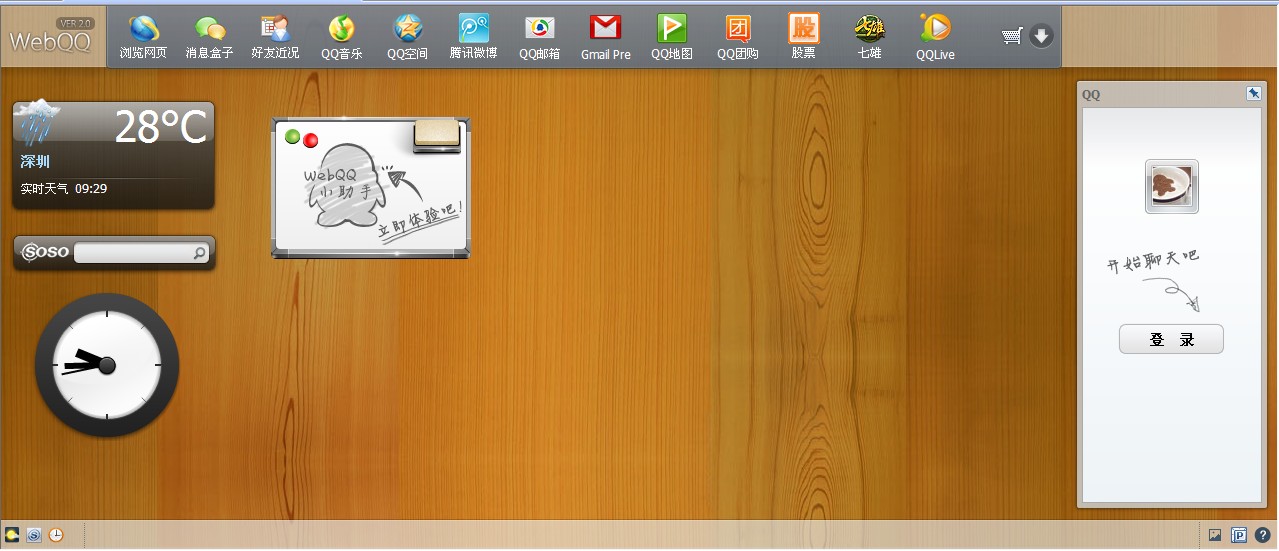Click the analog clock widget

[x=107, y=365]
